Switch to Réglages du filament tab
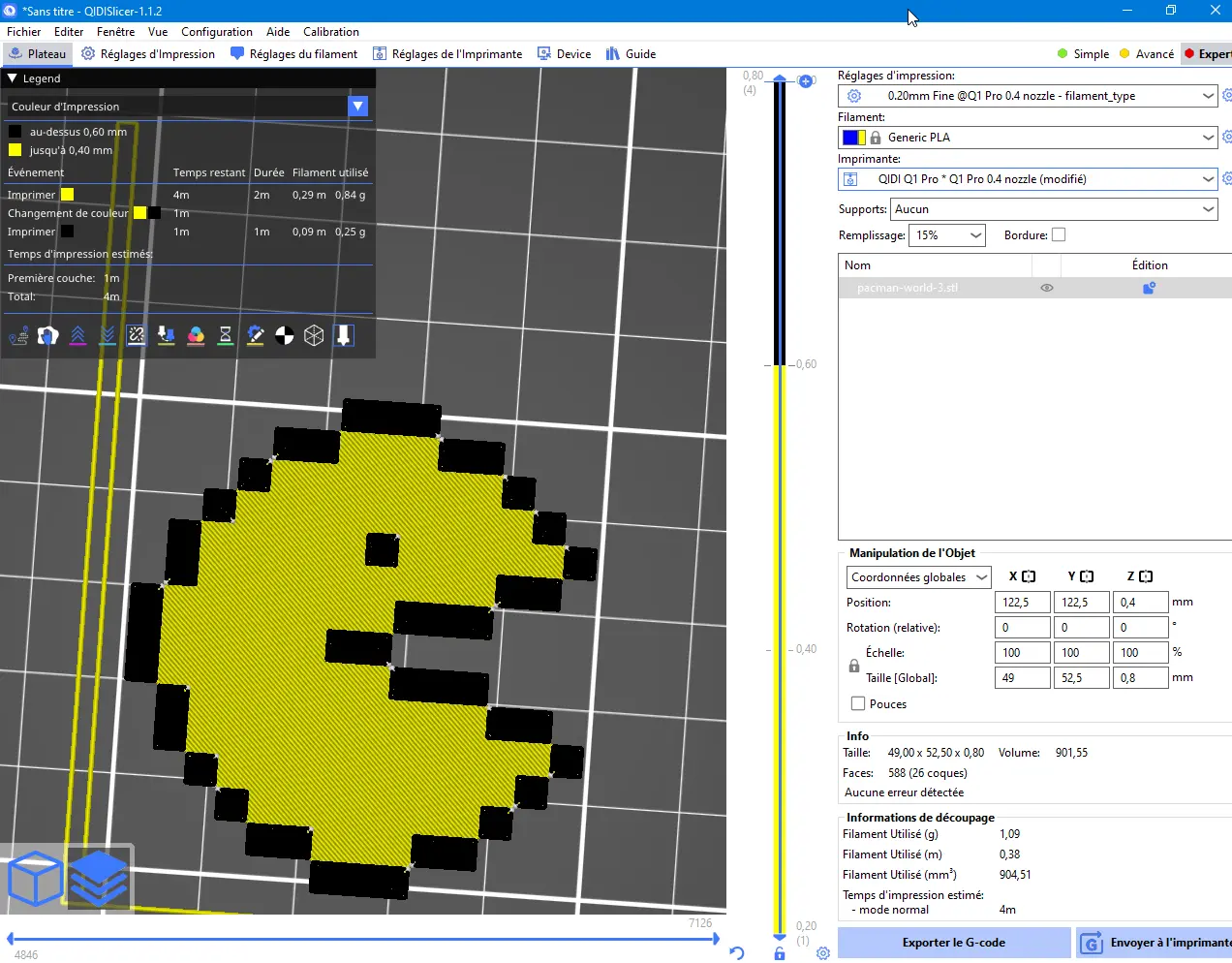Image resolution: width=1232 pixels, height=963 pixels. [293, 54]
